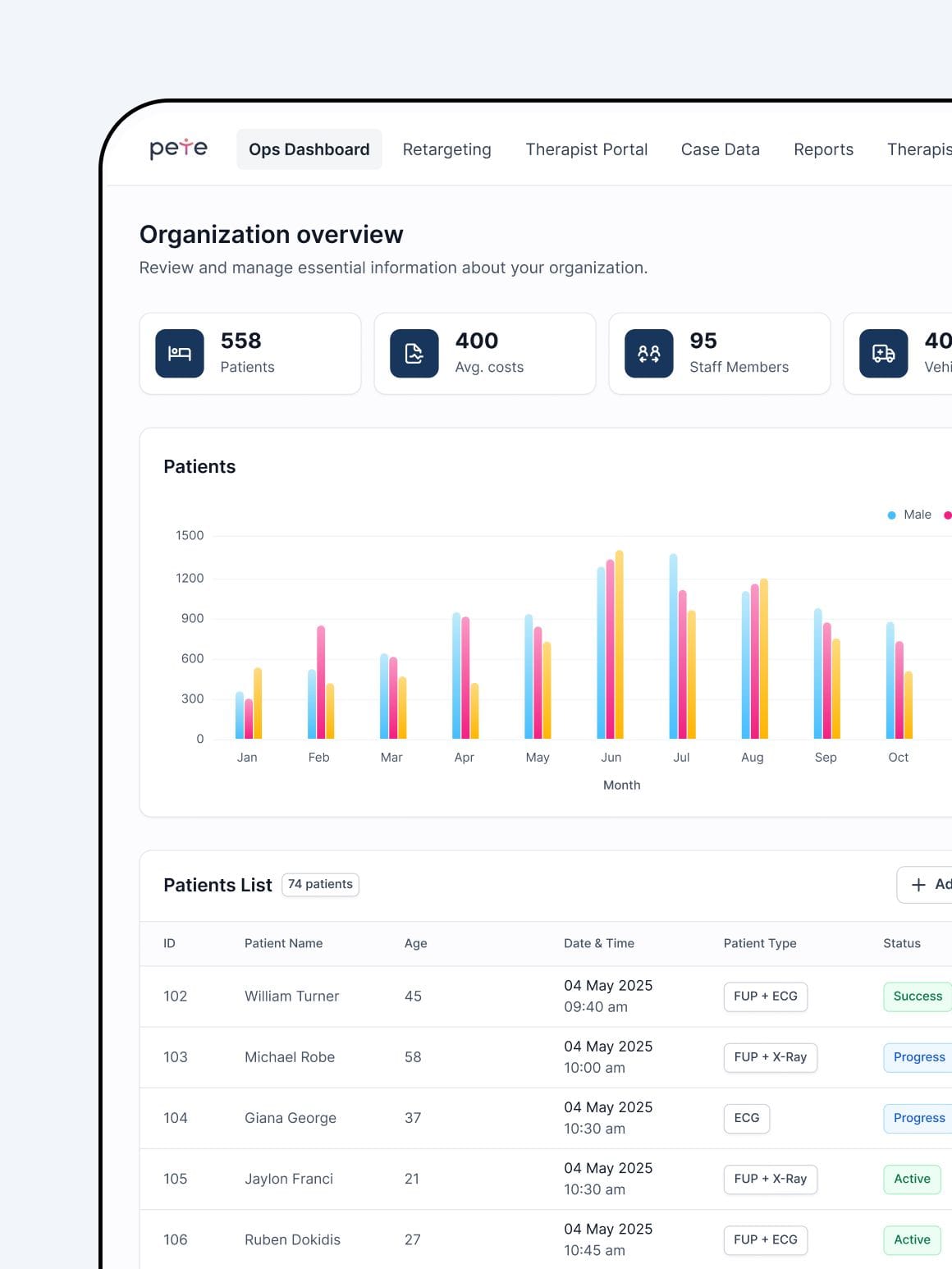Click the plus icon in Patients List header
Viewport: 952px width, 1269px height.
(918, 885)
